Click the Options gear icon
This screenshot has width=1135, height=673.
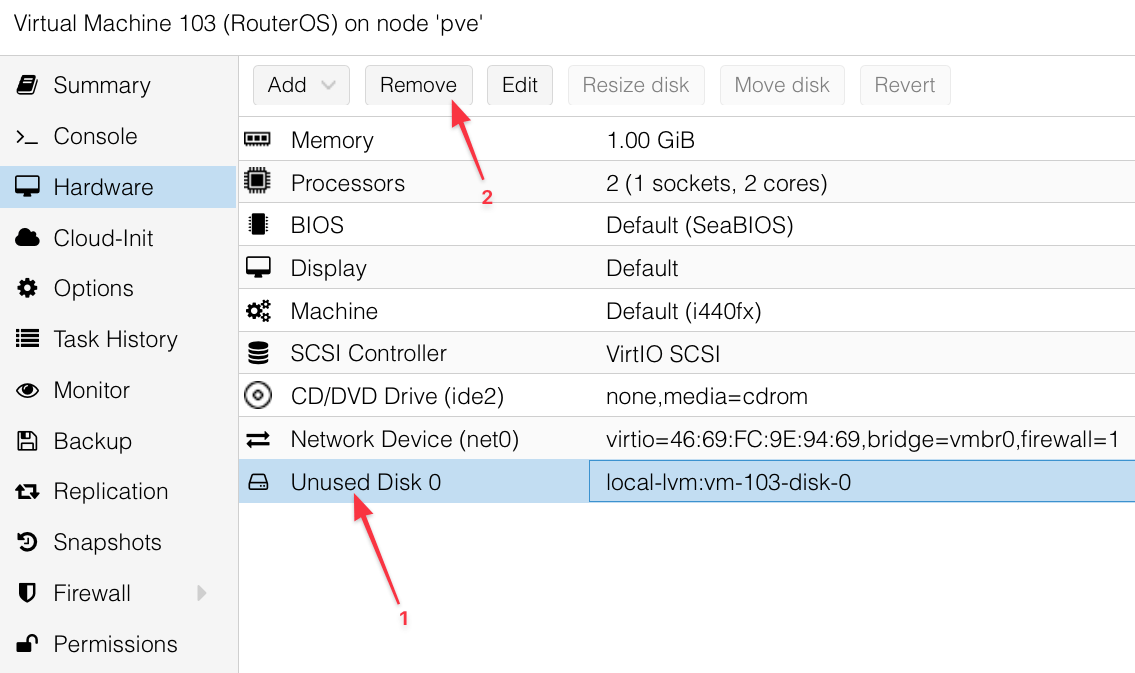27,288
